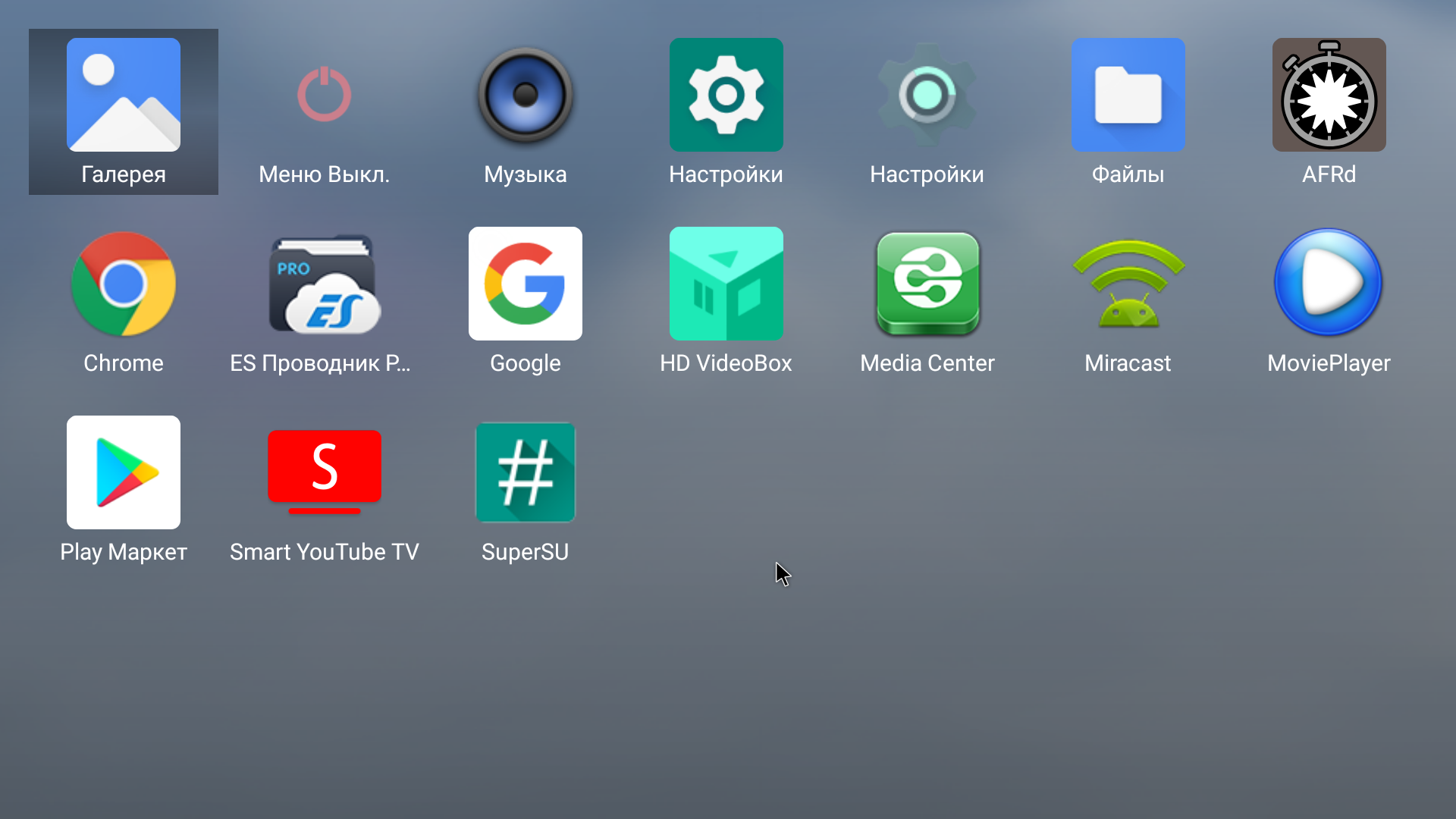Image resolution: width=1456 pixels, height=819 pixels.
Task: Open the grey gear Настройки icon with teal circle
Action: click(927, 95)
